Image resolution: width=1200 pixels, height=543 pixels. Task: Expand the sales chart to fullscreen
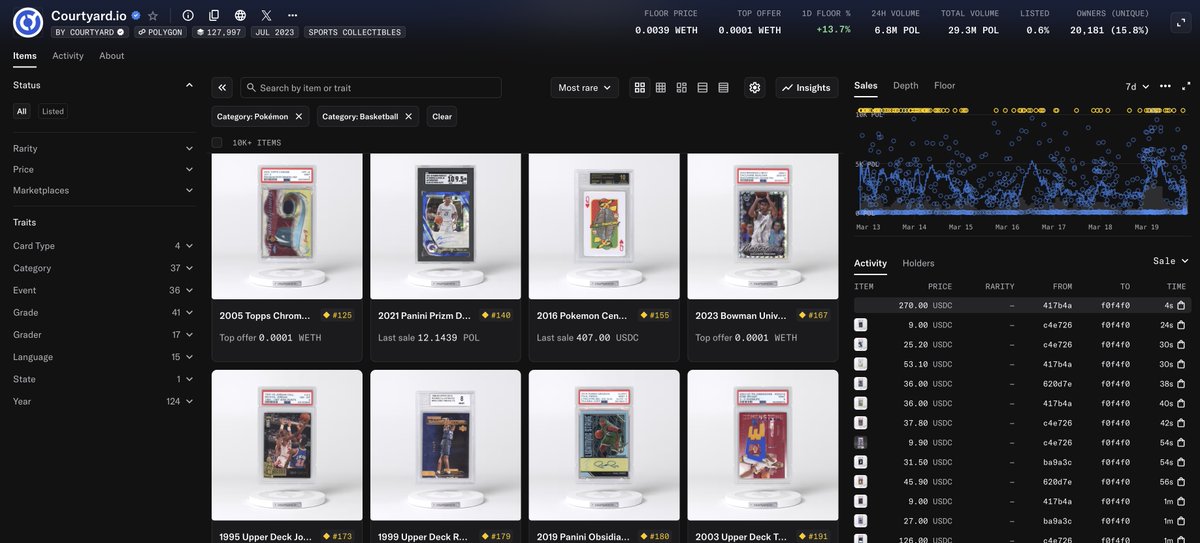pos(1185,87)
